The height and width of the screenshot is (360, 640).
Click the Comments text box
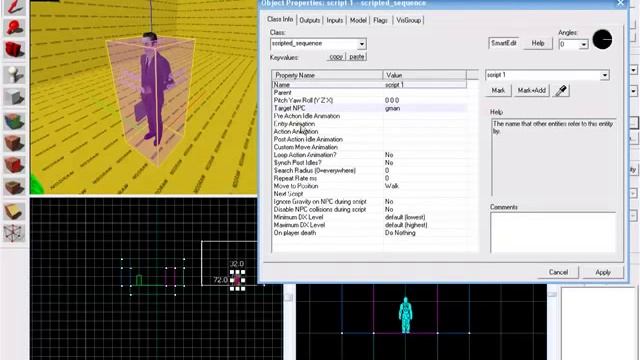(553, 232)
